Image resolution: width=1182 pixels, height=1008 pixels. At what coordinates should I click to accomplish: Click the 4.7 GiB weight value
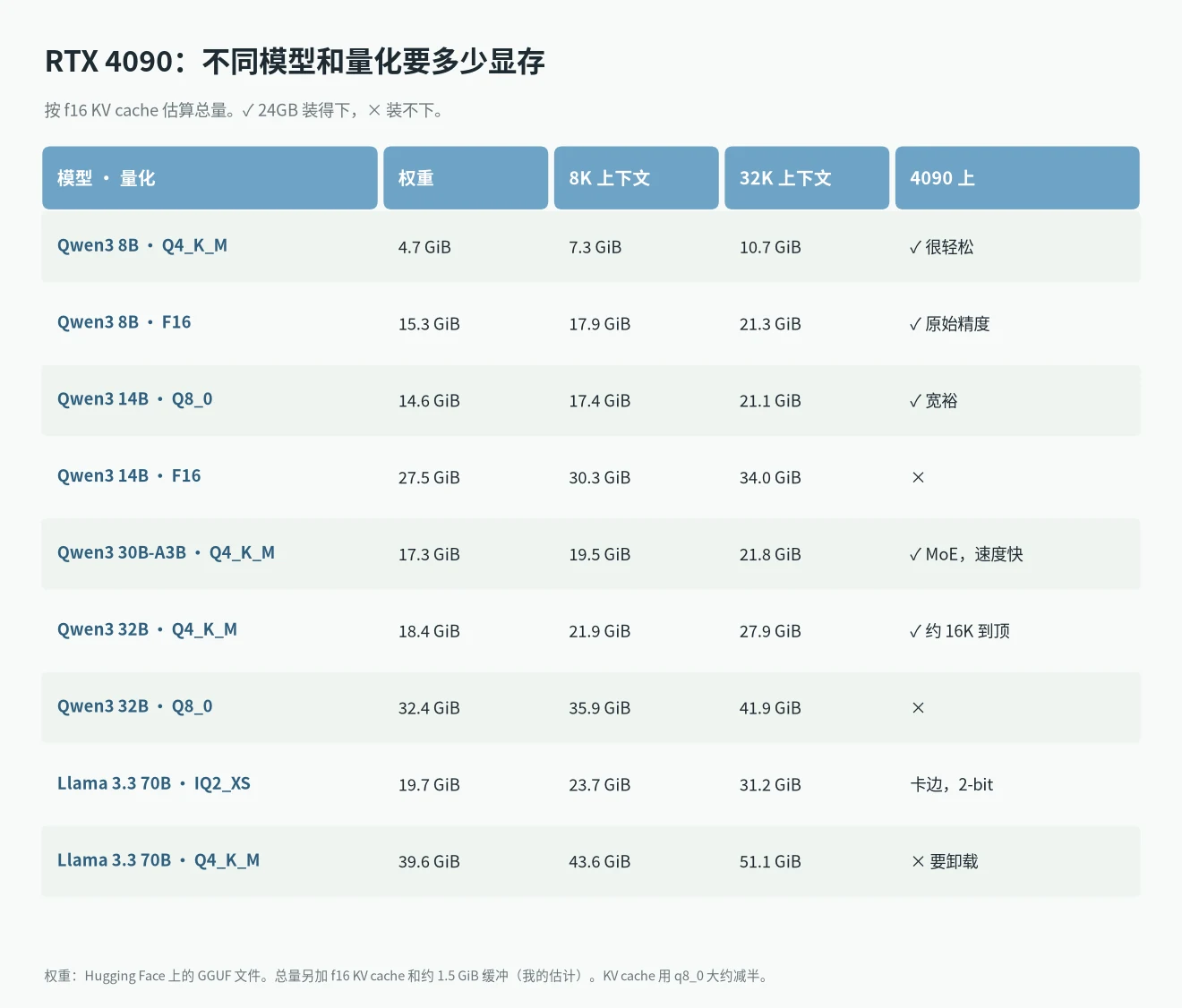point(424,247)
